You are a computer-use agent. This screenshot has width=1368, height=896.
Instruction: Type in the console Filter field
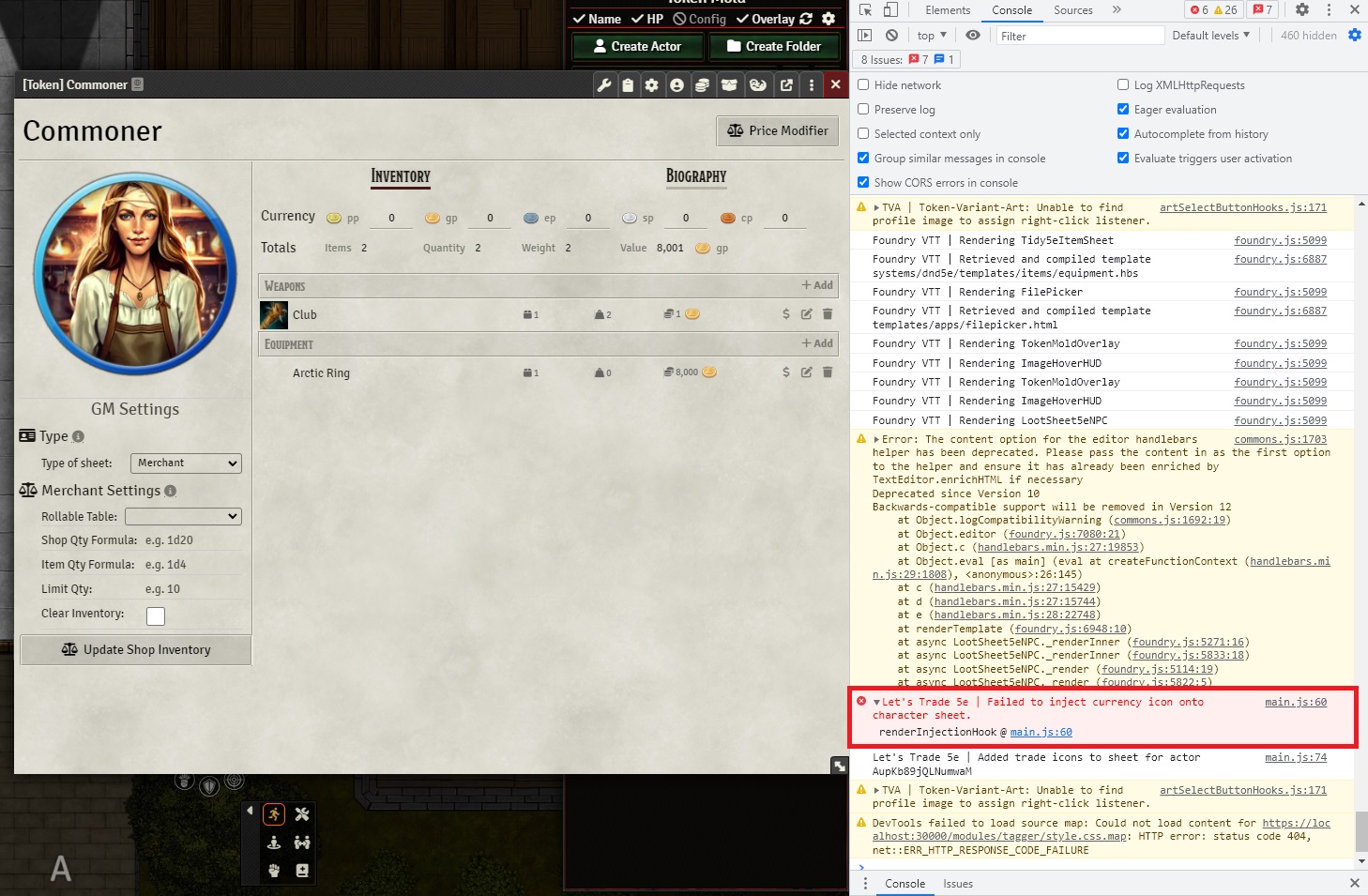(1079, 35)
